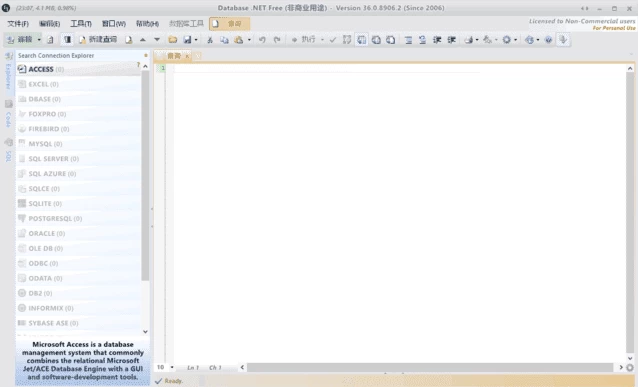Select ACCESS (0) in connection list
The height and width of the screenshot is (387, 638).
tap(78, 69)
